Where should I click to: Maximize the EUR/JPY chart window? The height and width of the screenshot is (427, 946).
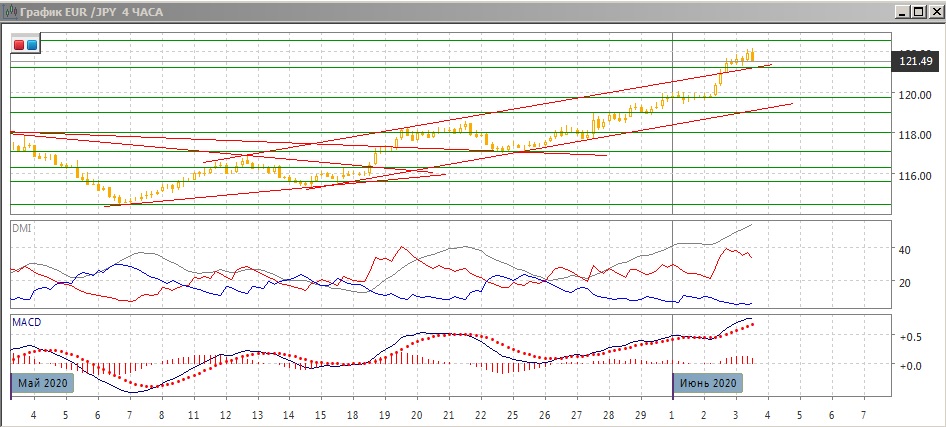(x=918, y=11)
